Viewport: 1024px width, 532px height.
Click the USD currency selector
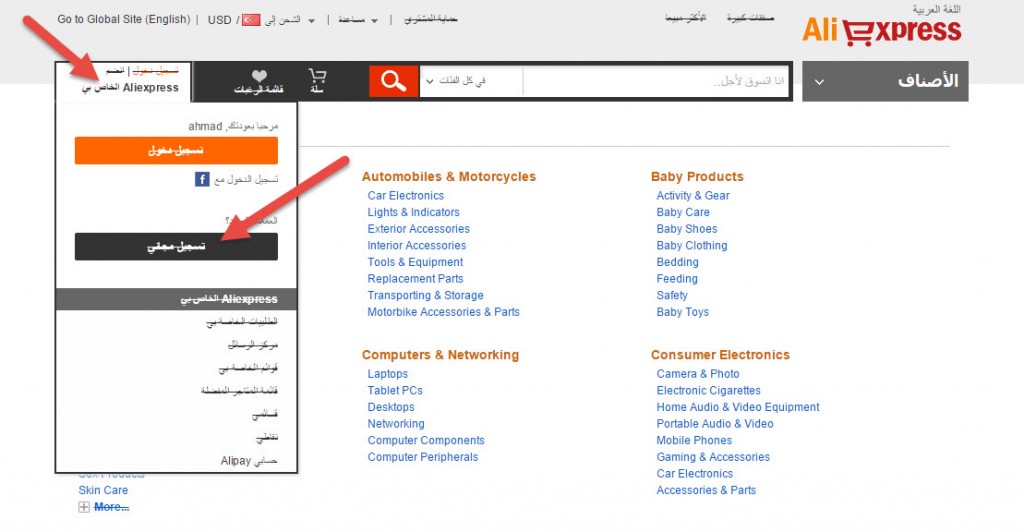(219, 20)
